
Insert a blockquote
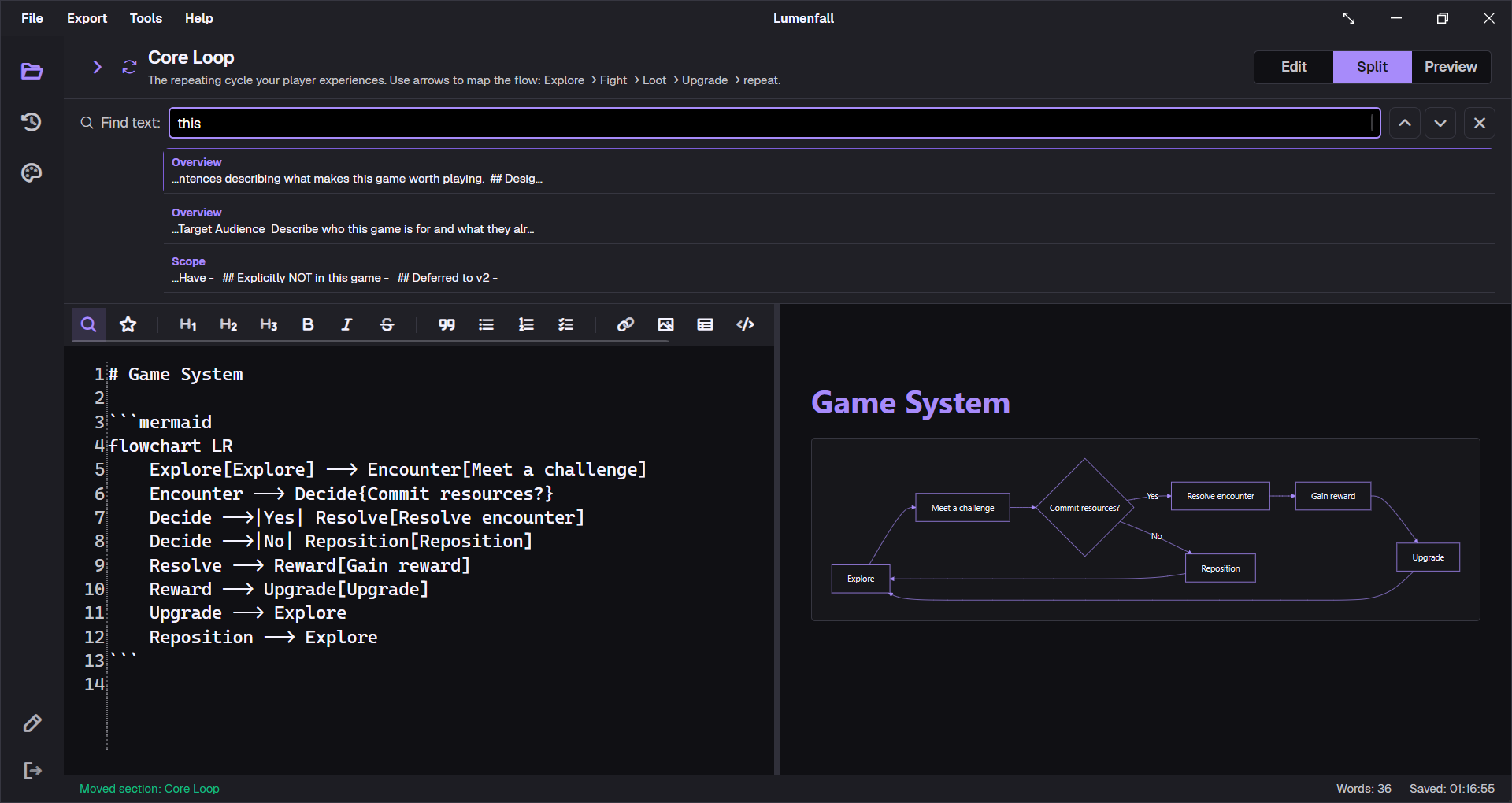[447, 324]
